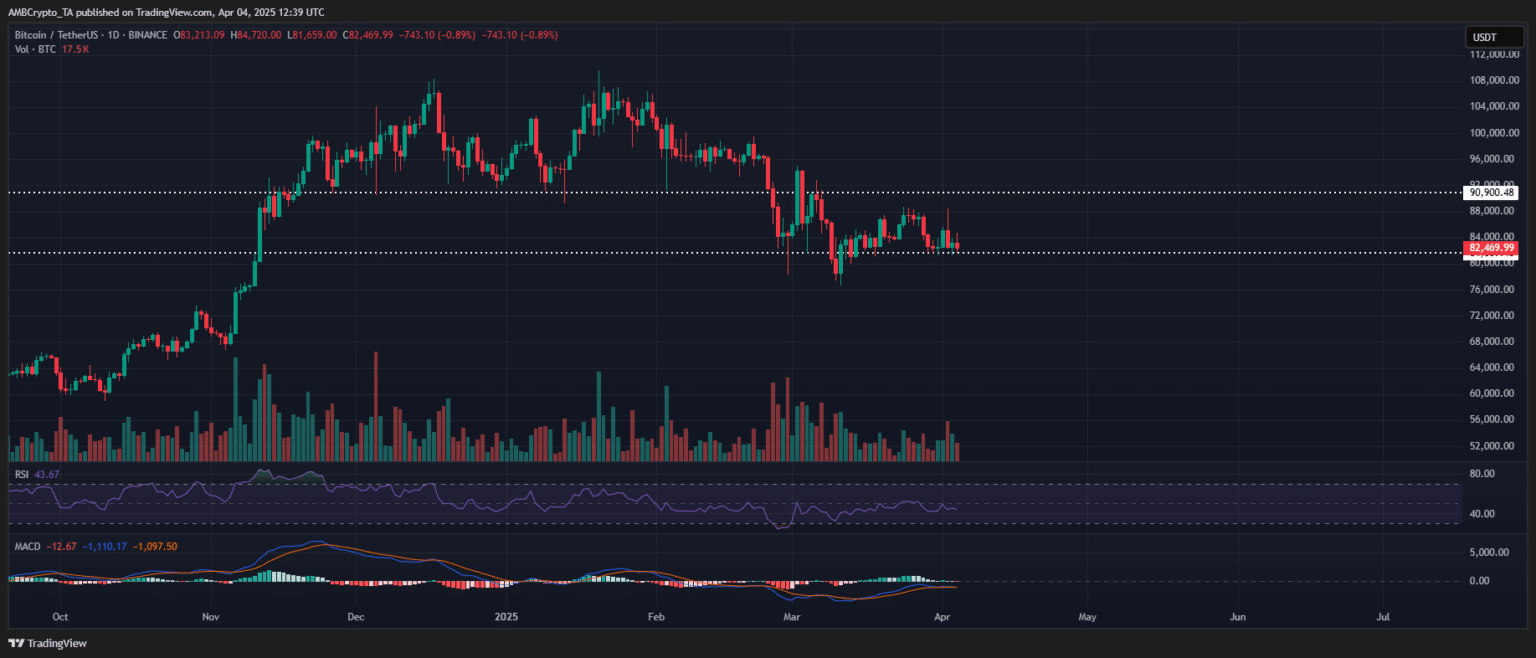The width and height of the screenshot is (1536, 658).
Task: Click the volume value 17.5K
Action: (77, 49)
